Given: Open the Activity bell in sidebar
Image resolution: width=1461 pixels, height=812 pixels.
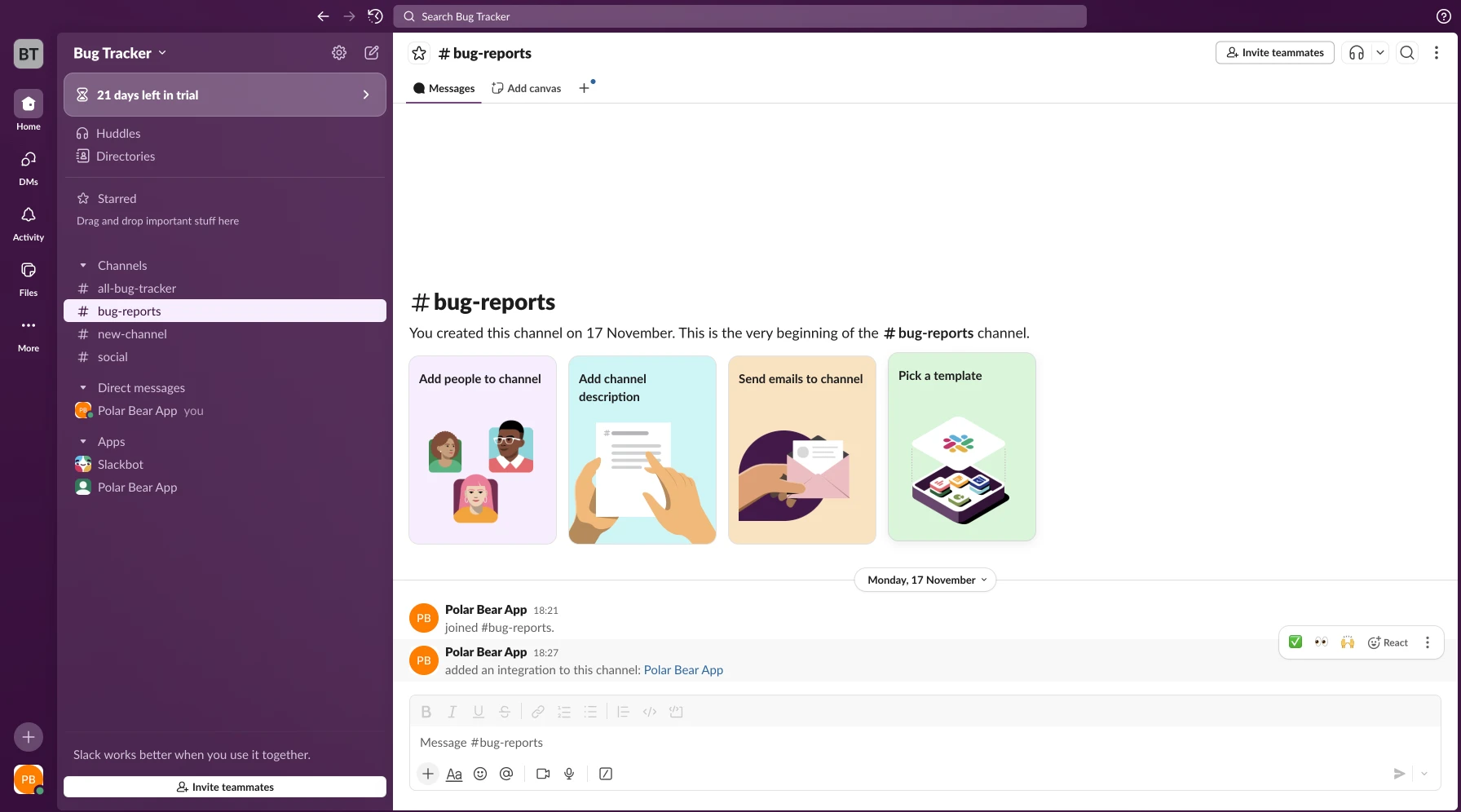Looking at the screenshot, I should click(x=29, y=223).
